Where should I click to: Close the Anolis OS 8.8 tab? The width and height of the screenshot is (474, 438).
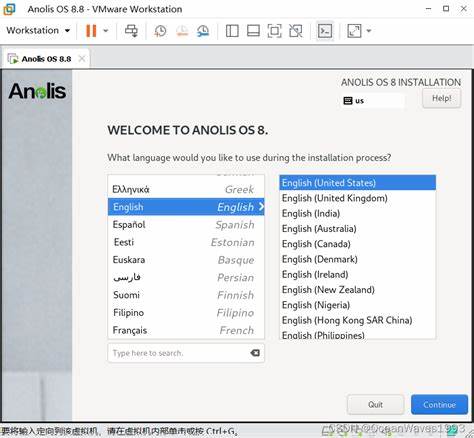click(x=82, y=59)
